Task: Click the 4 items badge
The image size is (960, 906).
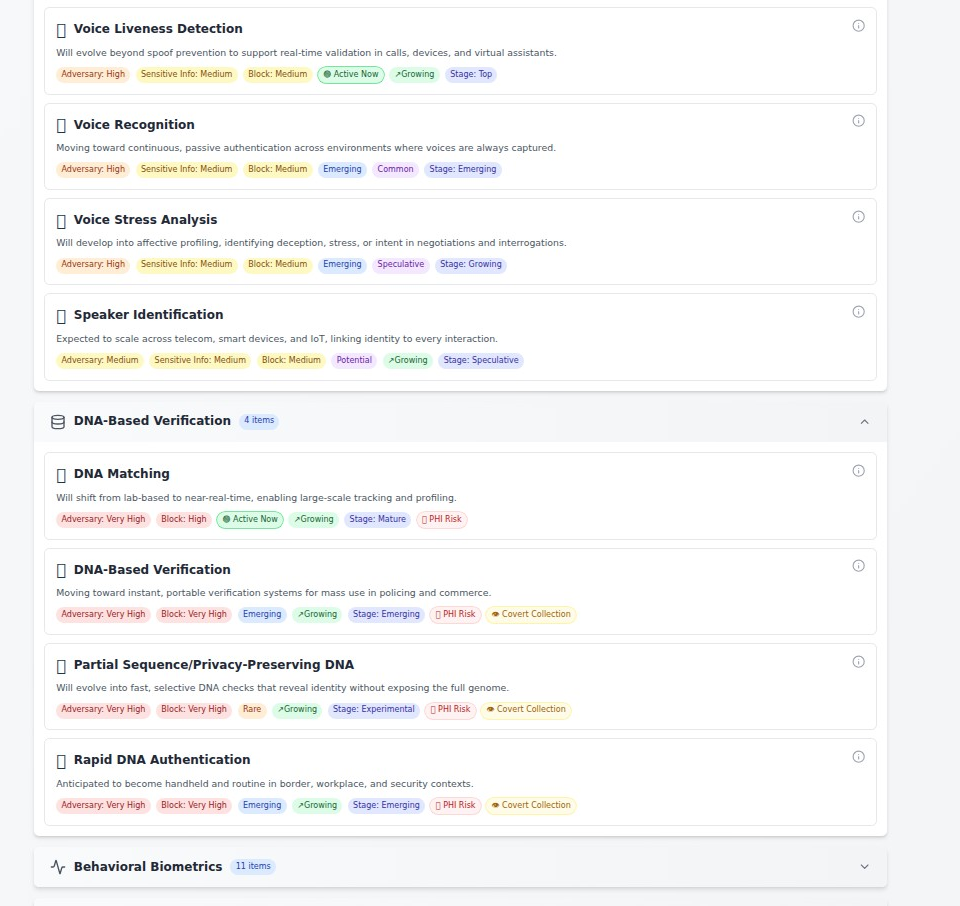Action: coord(259,421)
